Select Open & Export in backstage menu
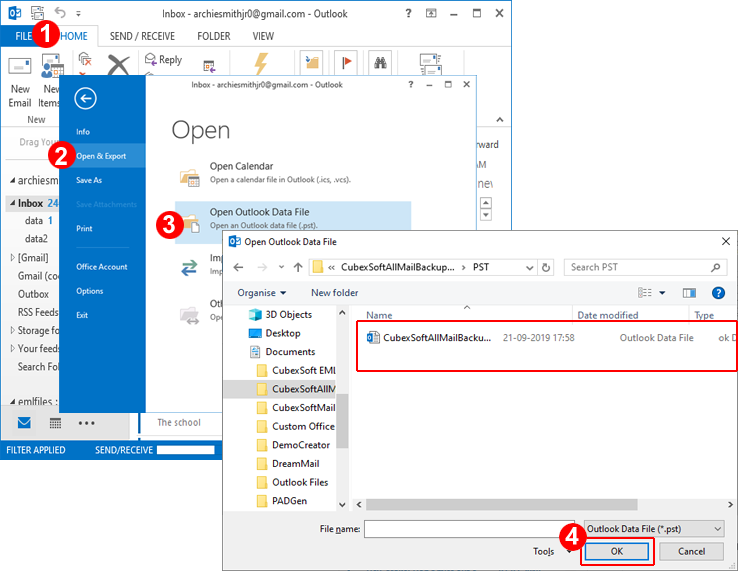The width and height of the screenshot is (738, 571). point(101,156)
